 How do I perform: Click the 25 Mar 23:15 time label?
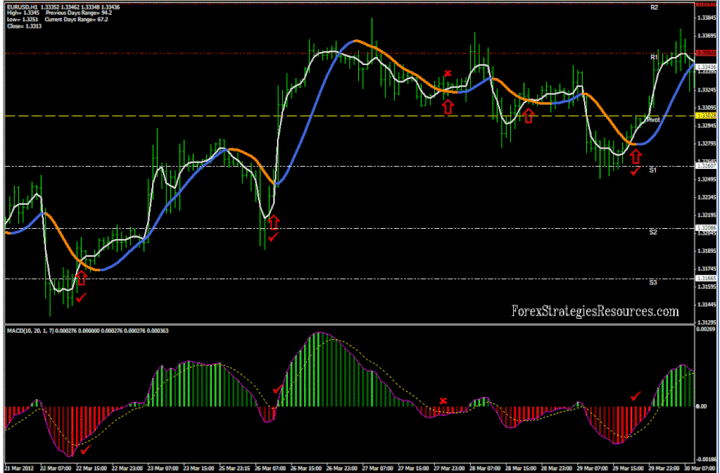click(235, 468)
